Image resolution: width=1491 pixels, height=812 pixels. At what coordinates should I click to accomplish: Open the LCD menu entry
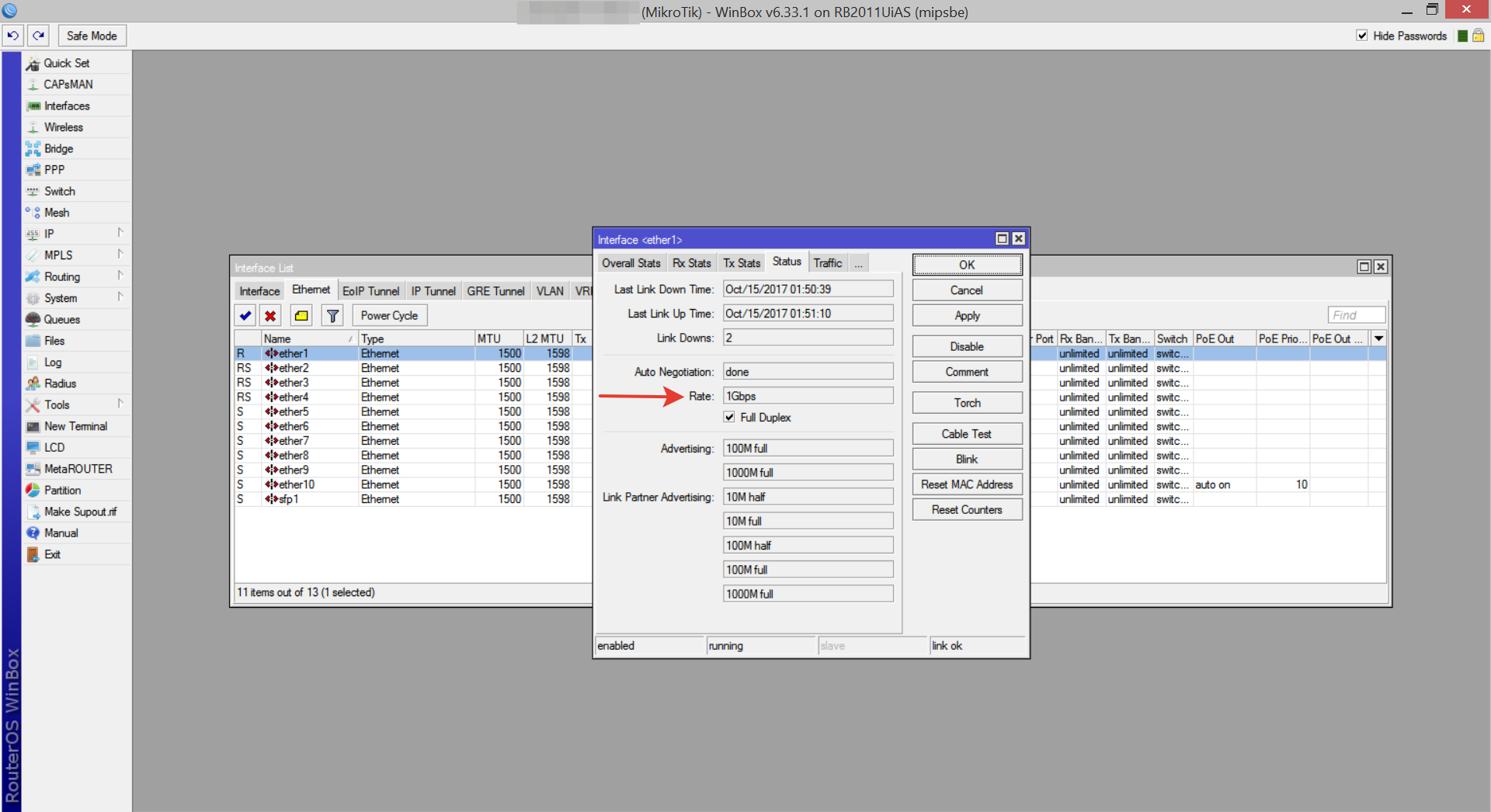(54, 447)
